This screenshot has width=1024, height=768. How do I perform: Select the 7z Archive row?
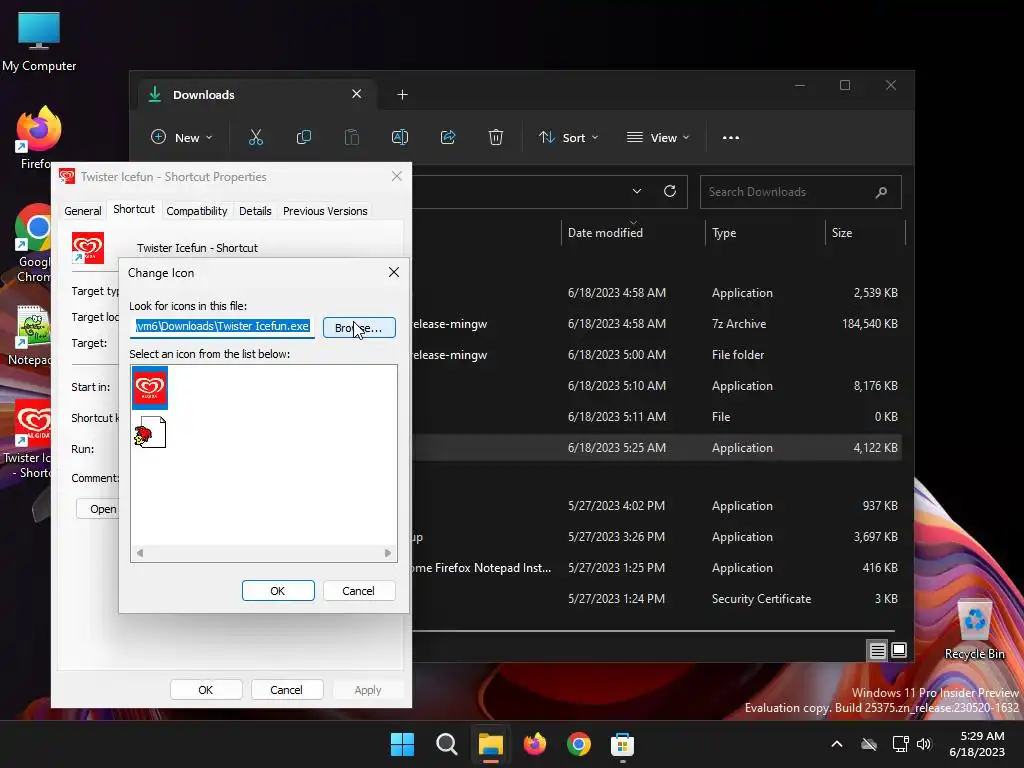coord(656,324)
